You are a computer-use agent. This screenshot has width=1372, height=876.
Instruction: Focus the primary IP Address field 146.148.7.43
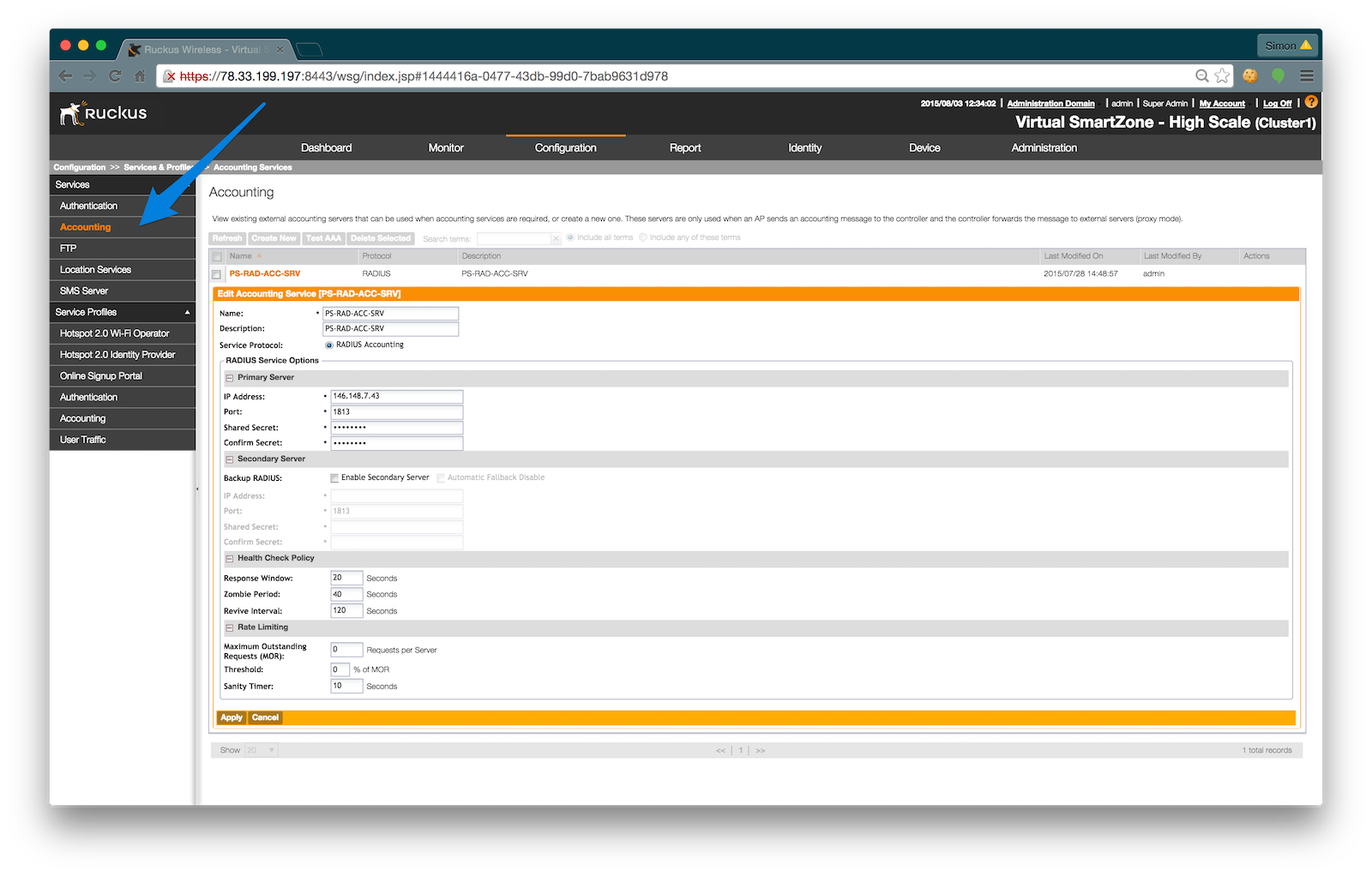pos(397,396)
